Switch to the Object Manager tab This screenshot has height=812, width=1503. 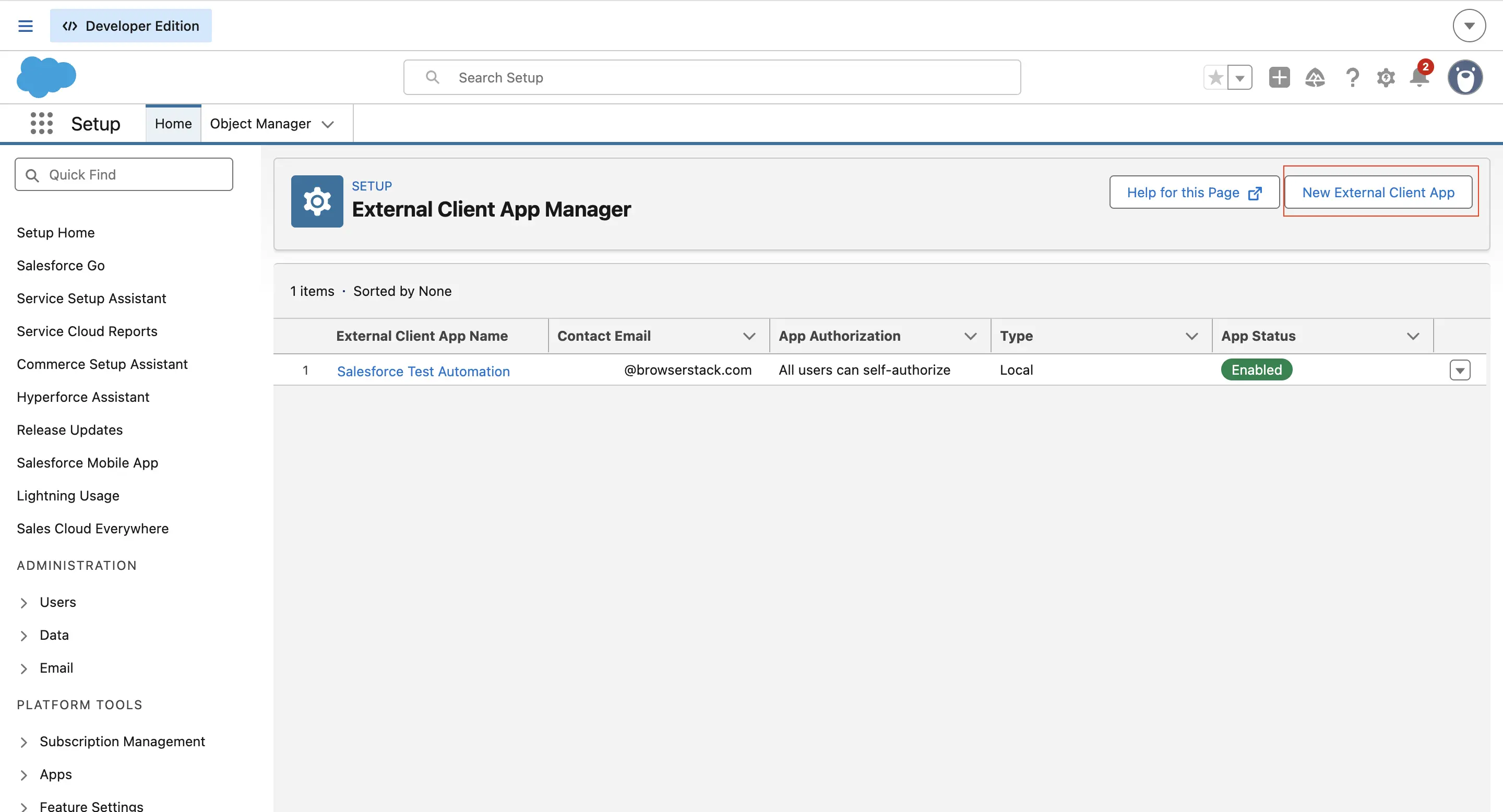pos(261,123)
